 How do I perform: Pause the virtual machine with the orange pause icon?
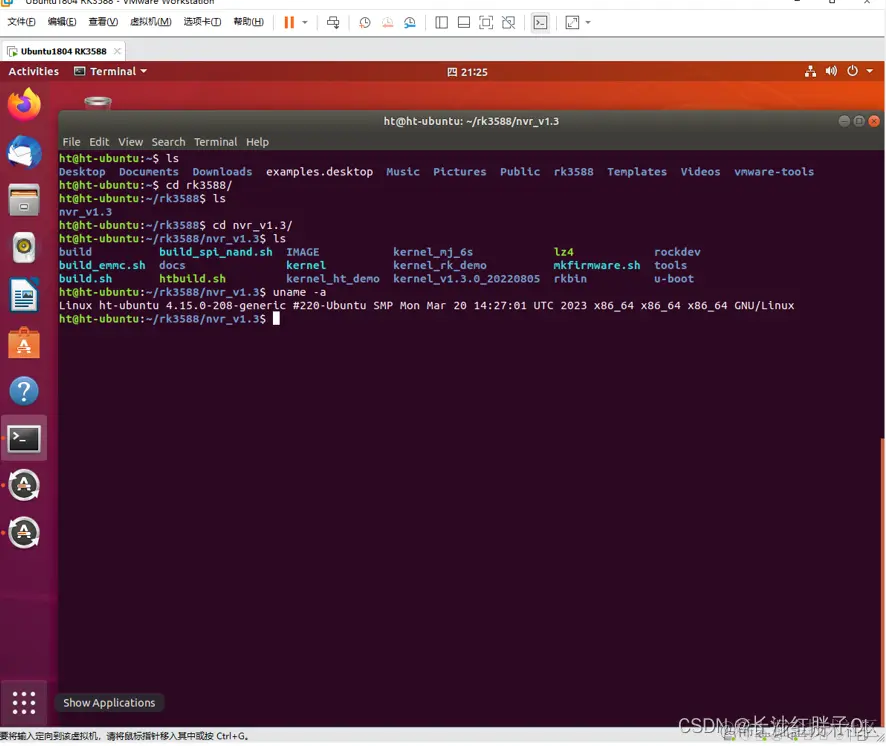point(289,23)
